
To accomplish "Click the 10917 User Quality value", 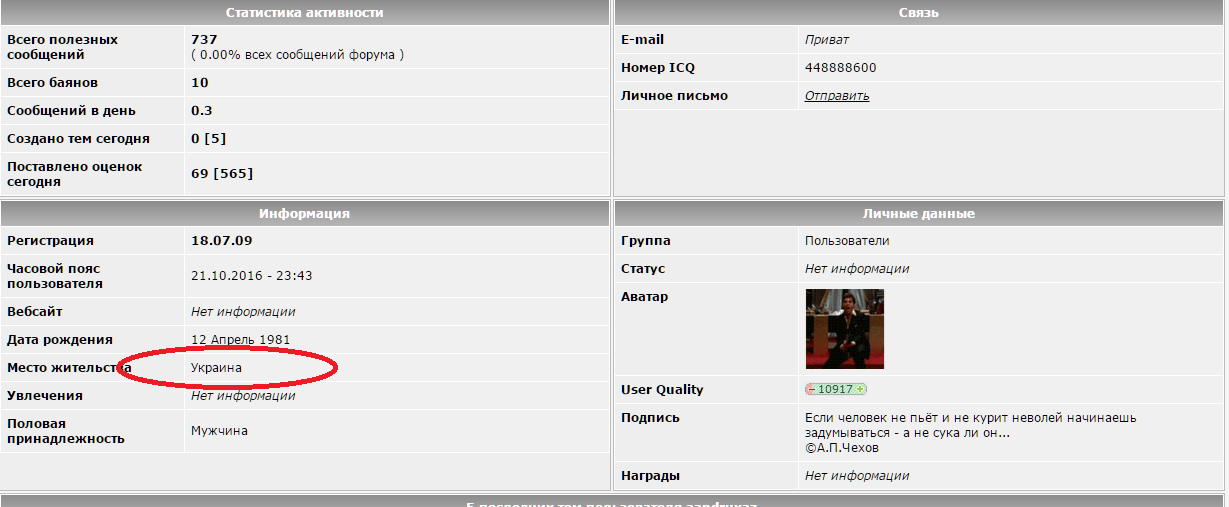I will point(836,389).
